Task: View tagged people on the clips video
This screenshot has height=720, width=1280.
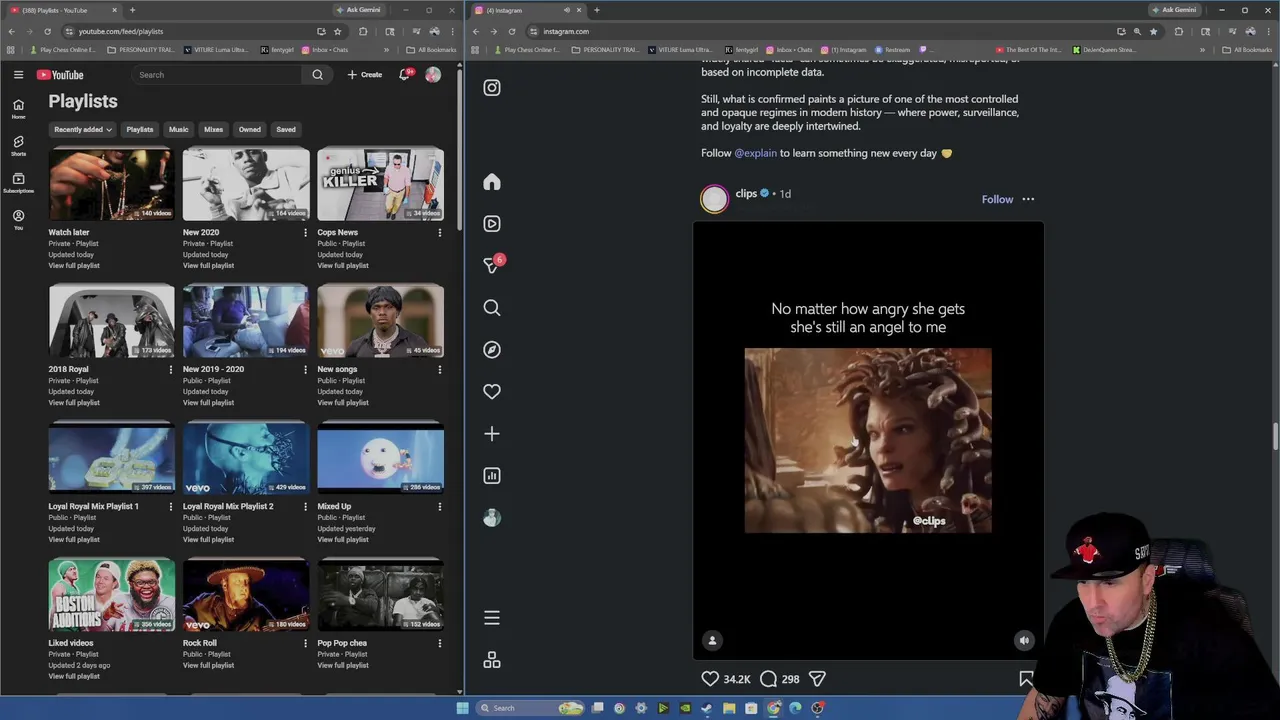Action: tap(712, 640)
